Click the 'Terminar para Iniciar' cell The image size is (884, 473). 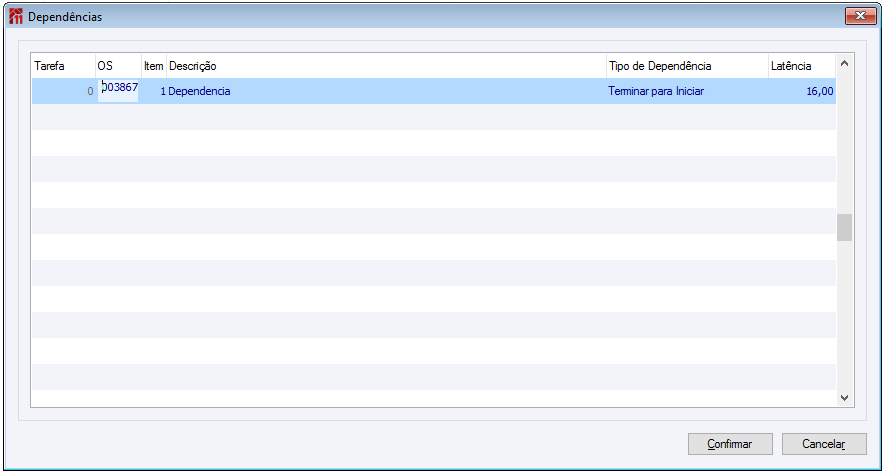[x=688, y=91]
